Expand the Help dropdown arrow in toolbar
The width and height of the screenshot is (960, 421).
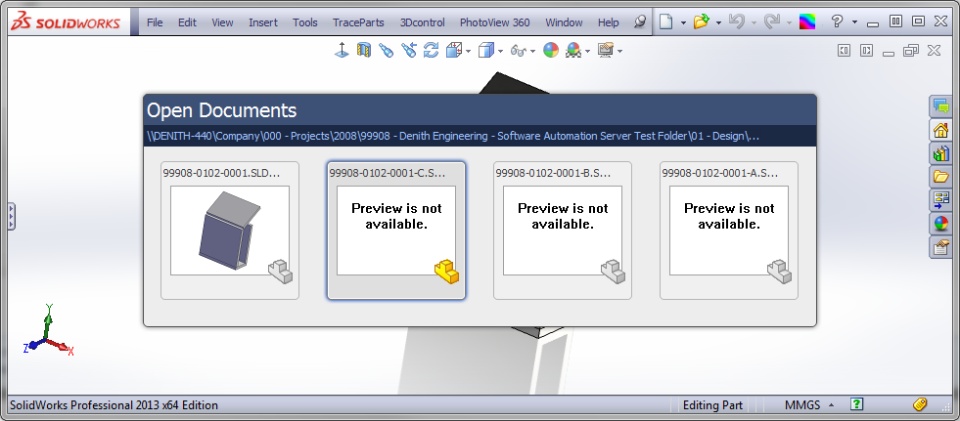pos(855,23)
